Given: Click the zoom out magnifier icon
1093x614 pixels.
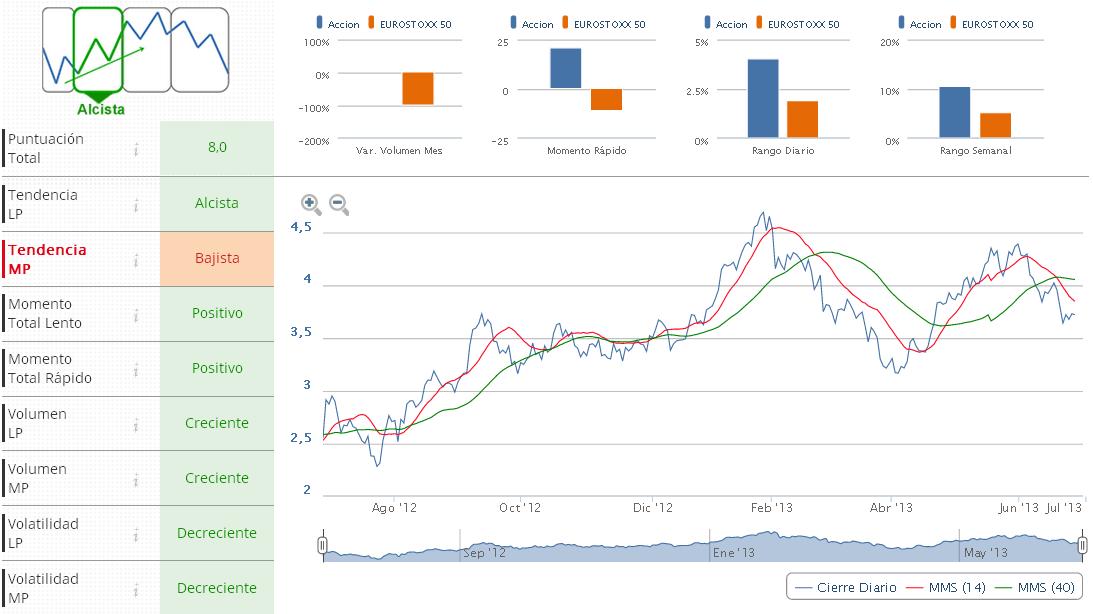Looking at the screenshot, I should tap(339, 204).
